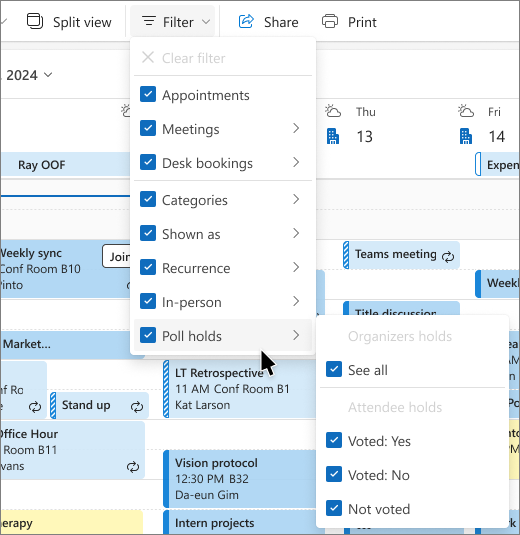The width and height of the screenshot is (520, 535).
Task: Uncheck the Not voted checkbox
Action: (334, 508)
